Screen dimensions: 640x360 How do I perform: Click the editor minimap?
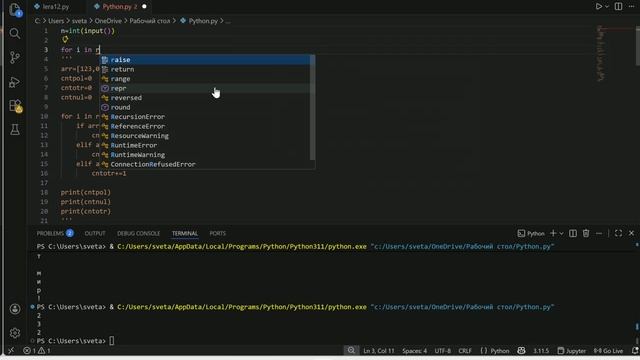pos(601,53)
